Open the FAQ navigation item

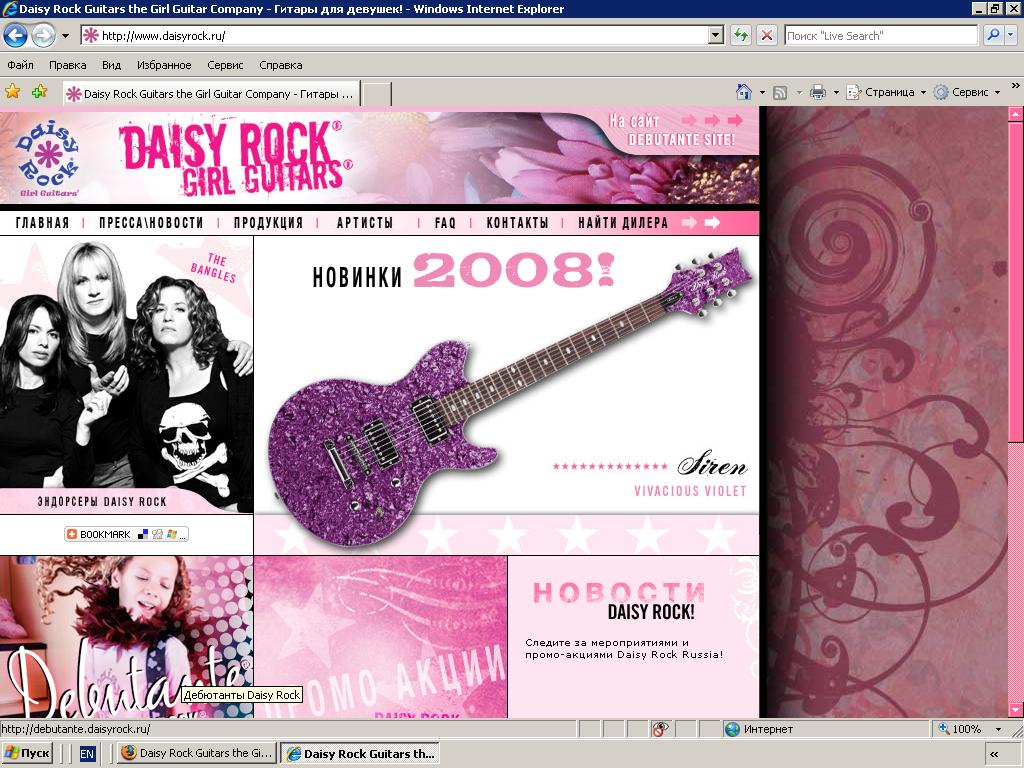(x=445, y=223)
